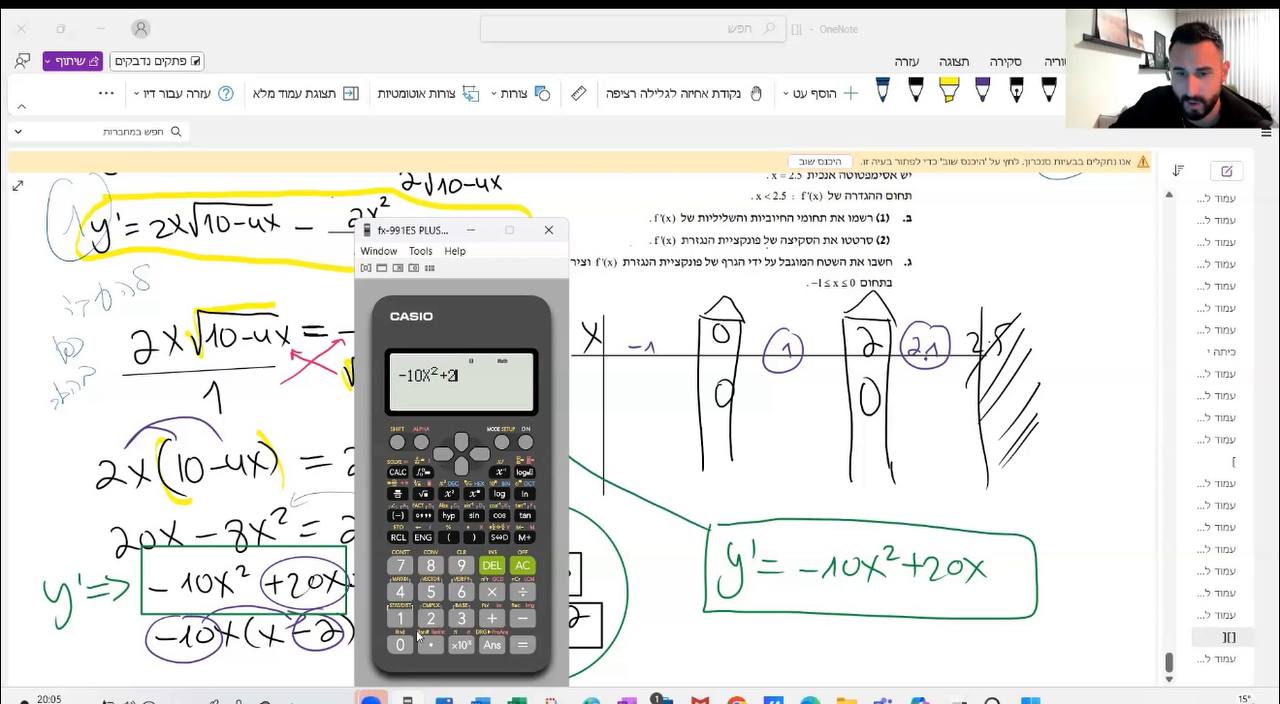Open the user account profile icon
The width and height of the screenshot is (1280, 704).
click(140, 29)
